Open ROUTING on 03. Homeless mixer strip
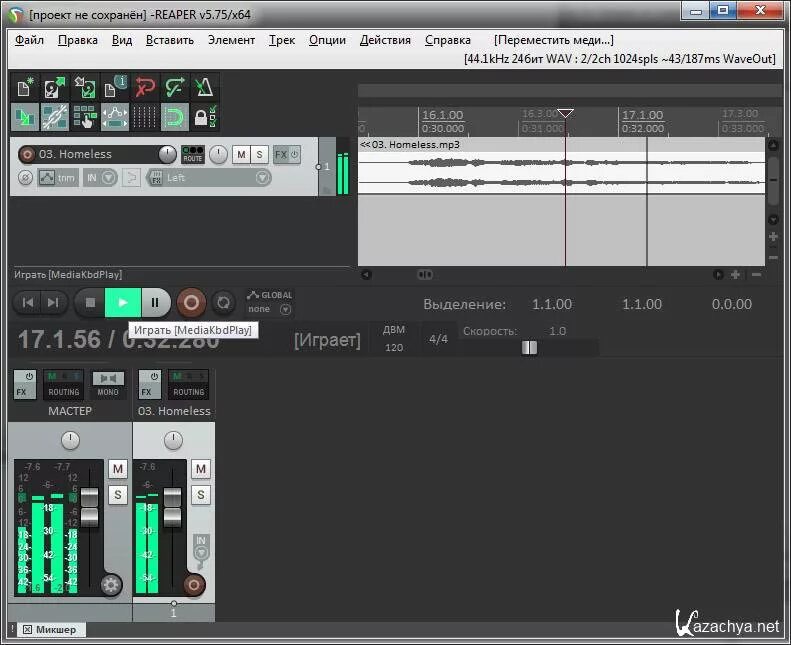The image size is (791, 645). [188, 384]
